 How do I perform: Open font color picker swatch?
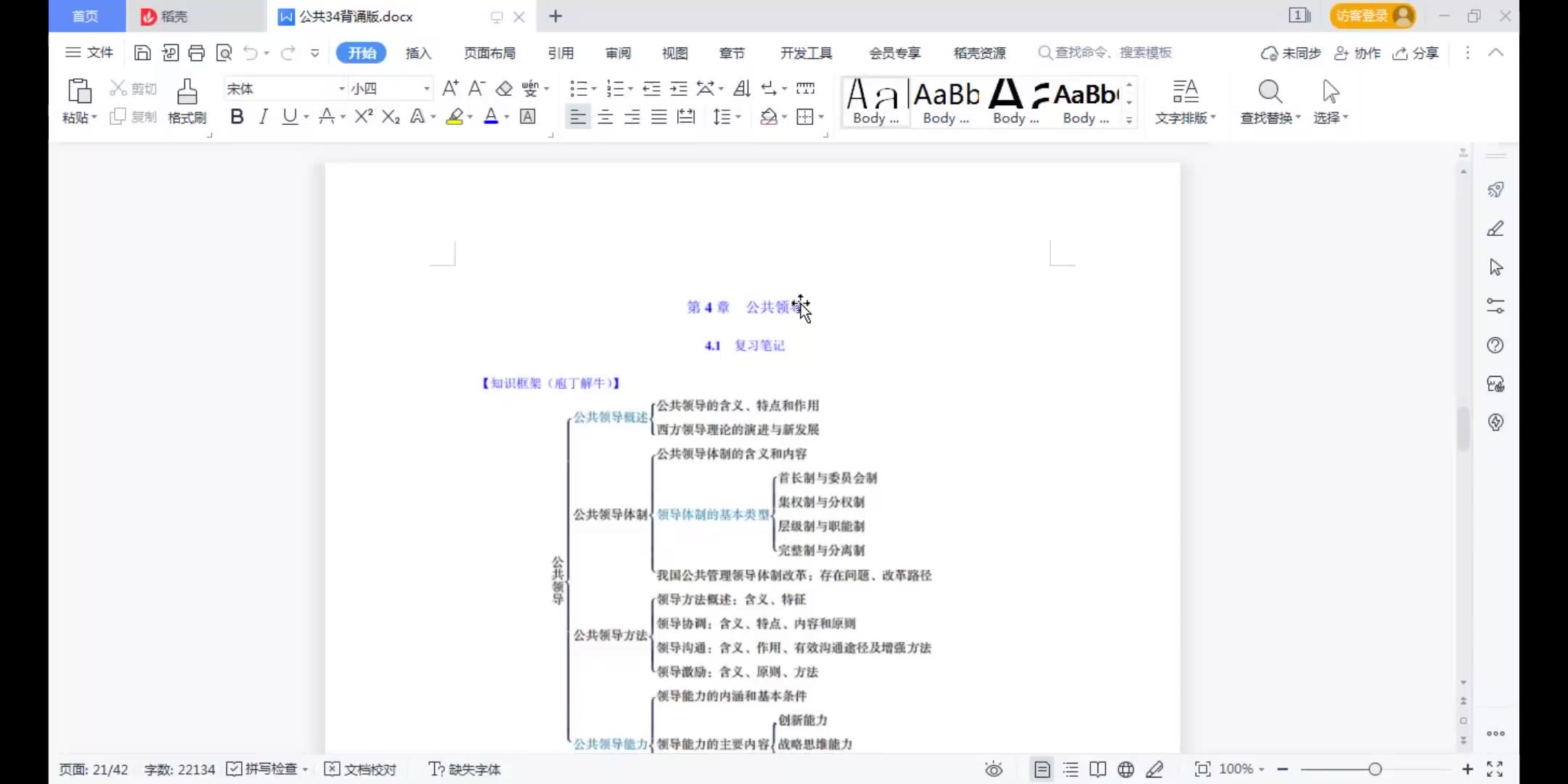(491, 116)
